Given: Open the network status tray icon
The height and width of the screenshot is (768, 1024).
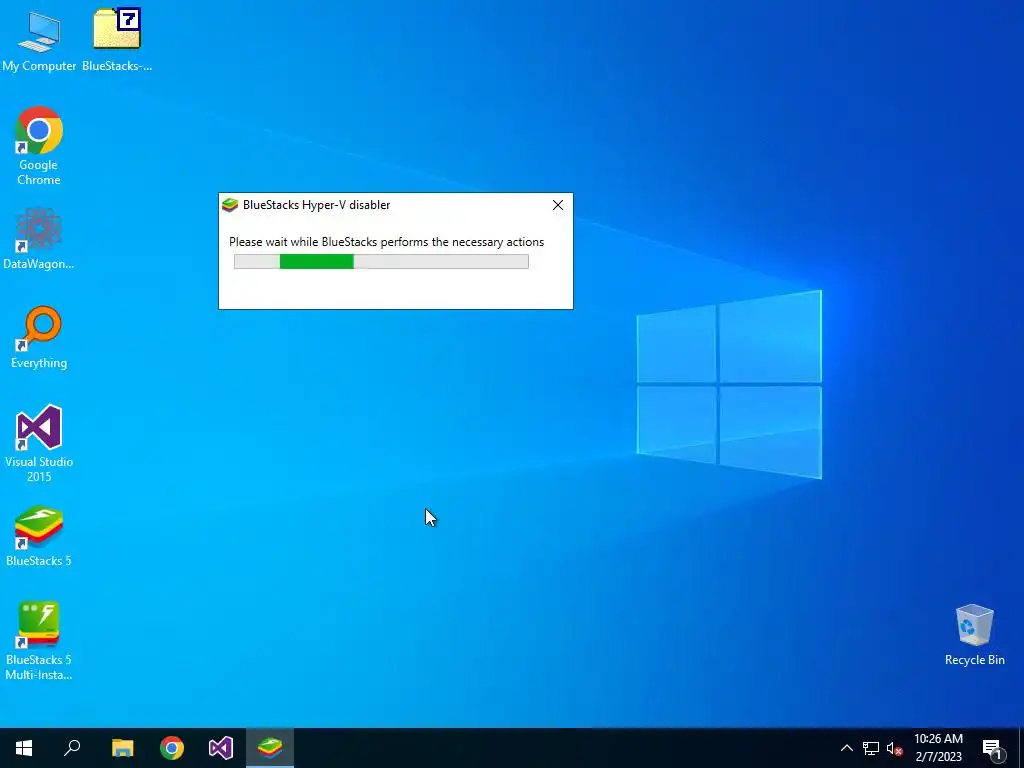Looking at the screenshot, I should pos(871,748).
